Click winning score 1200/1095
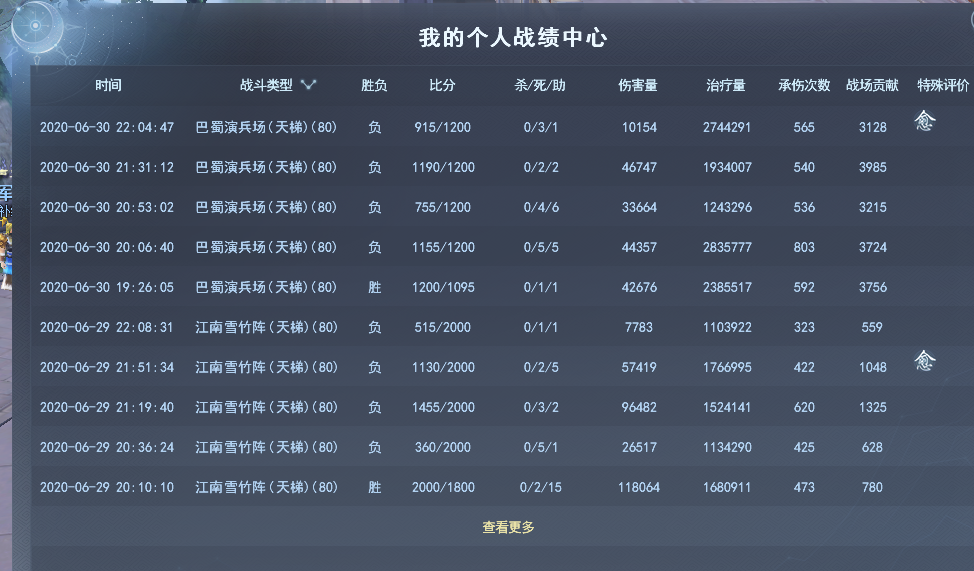 pyautogui.click(x=443, y=288)
